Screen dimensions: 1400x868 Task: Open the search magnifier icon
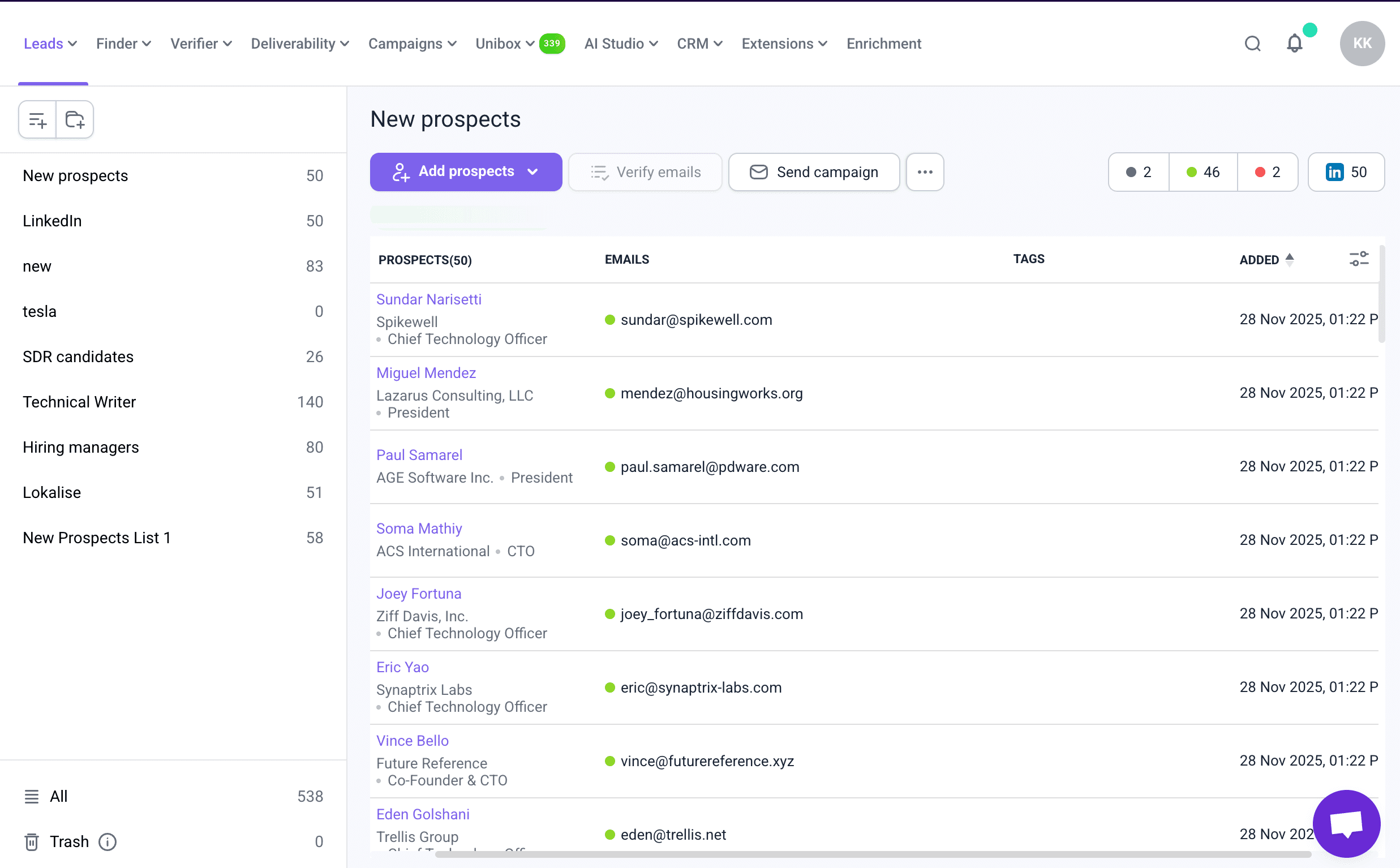[1252, 44]
